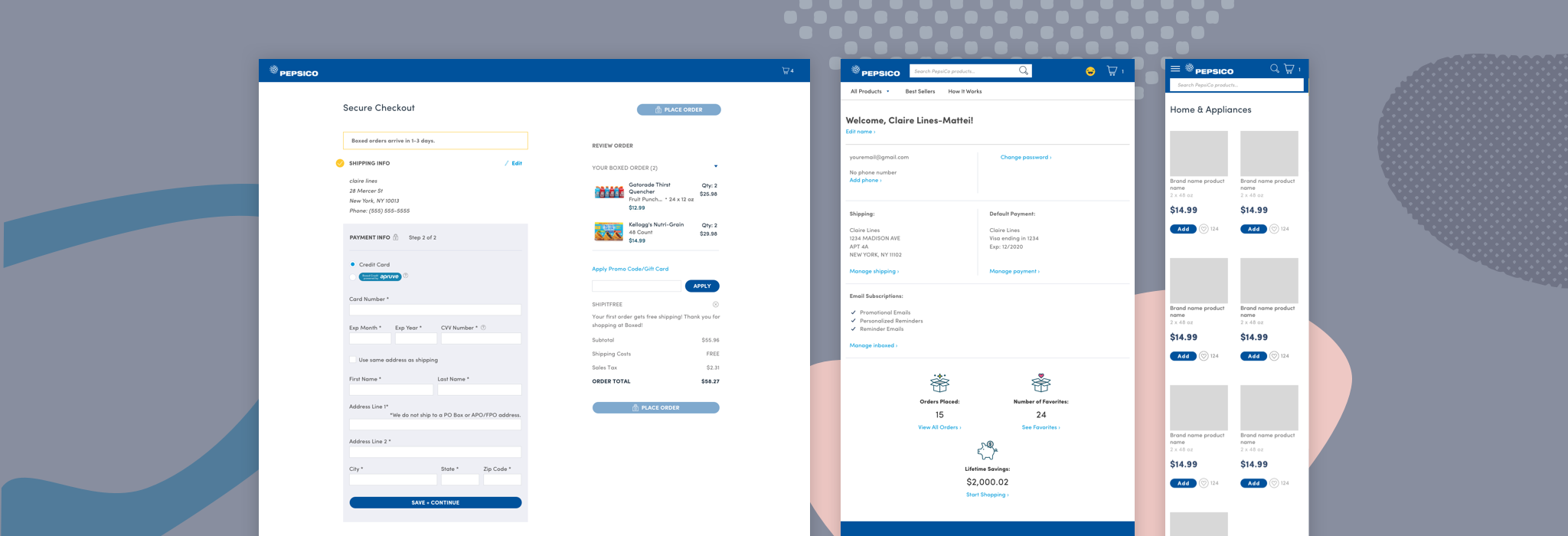The image size is (1568, 536).
Task: Remove the SHIPITFREE promo code
Action: [716, 305]
